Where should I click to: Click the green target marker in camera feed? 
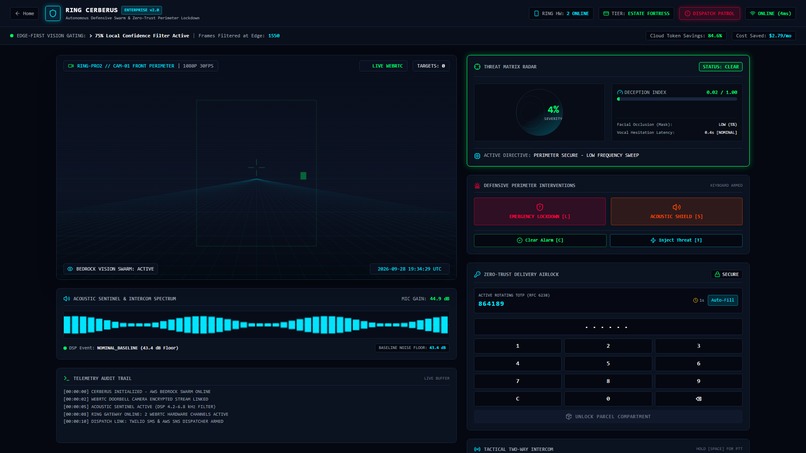tap(303, 176)
